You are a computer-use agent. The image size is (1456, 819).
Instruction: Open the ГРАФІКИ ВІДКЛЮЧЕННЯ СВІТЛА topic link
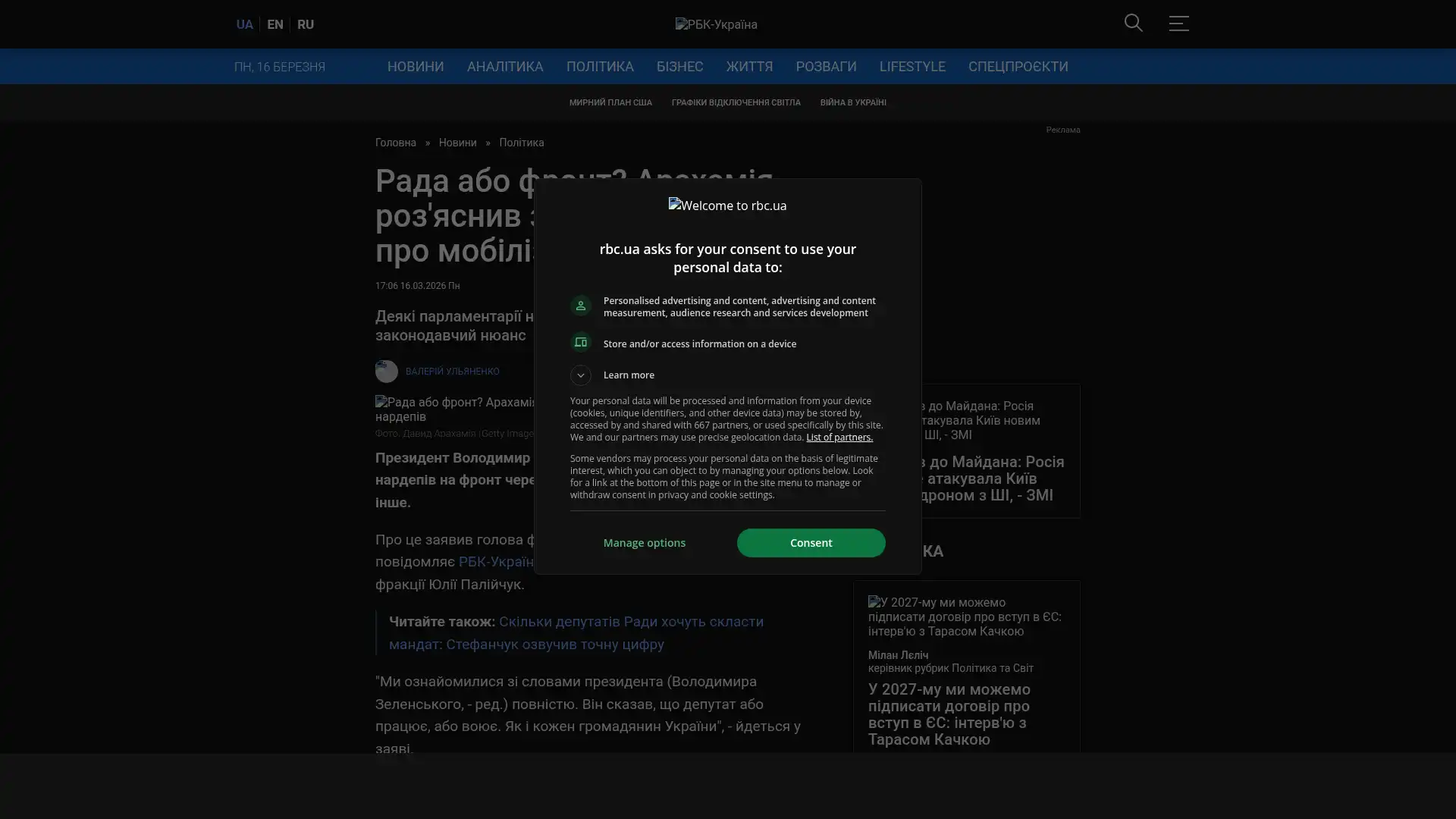click(x=736, y=102)
